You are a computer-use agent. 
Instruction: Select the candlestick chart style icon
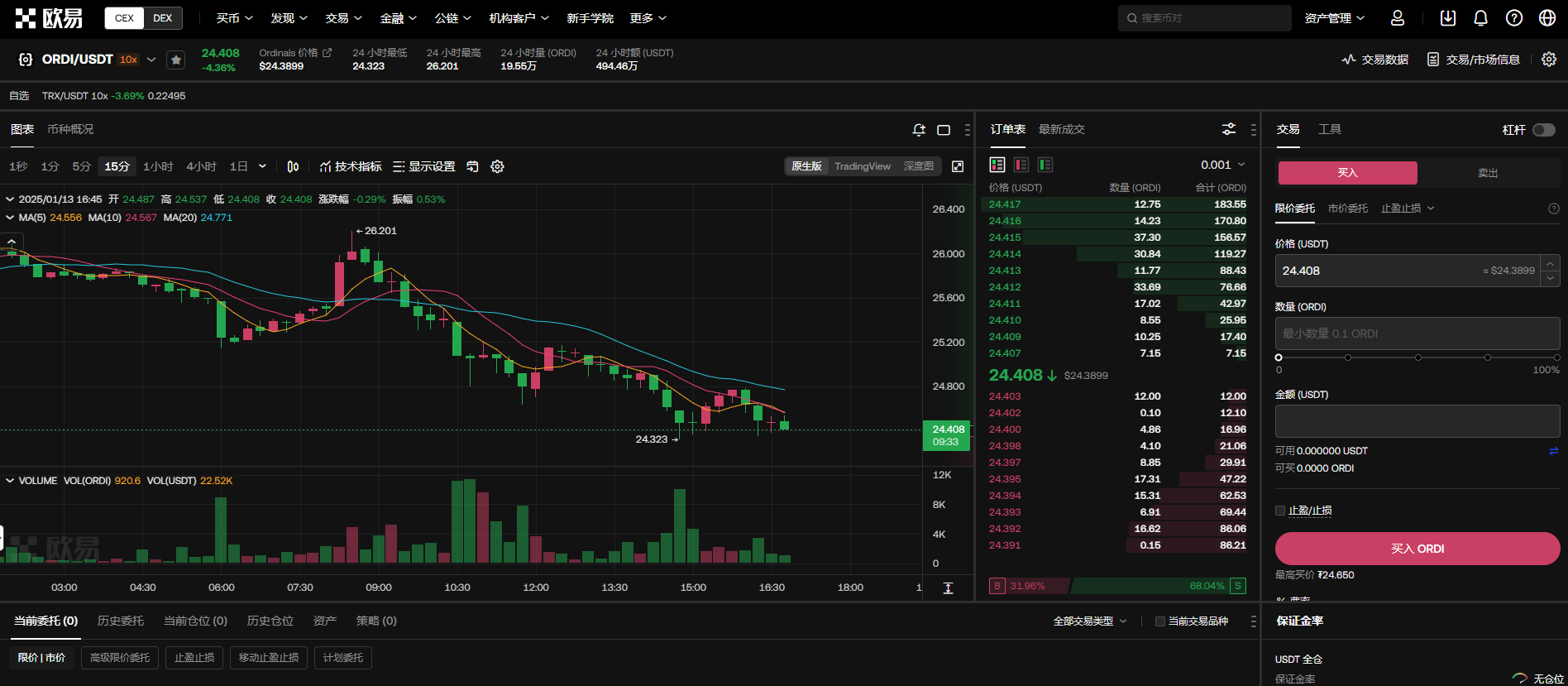[x=293, y=166]
